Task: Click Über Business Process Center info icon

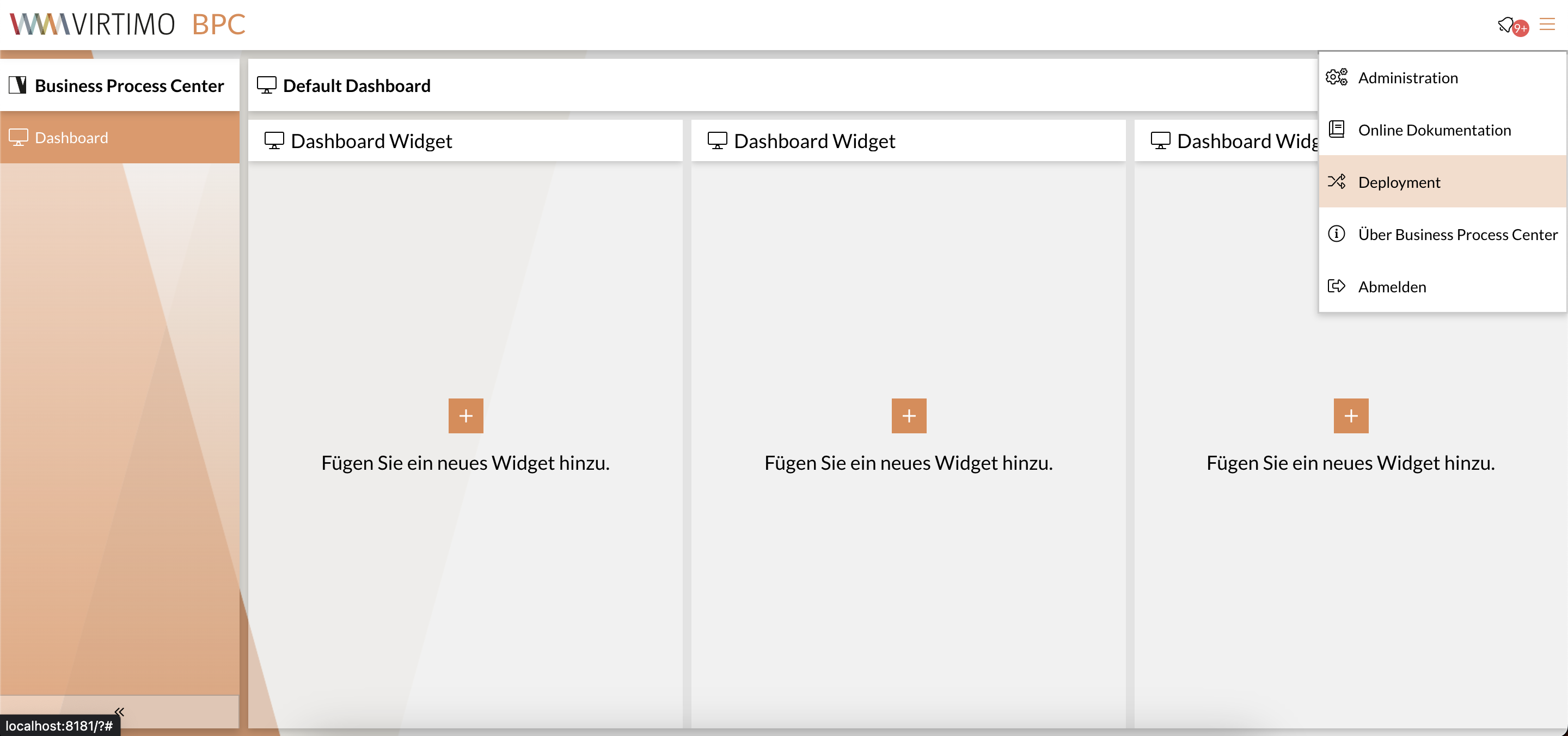Action: tap(1337, 233)
